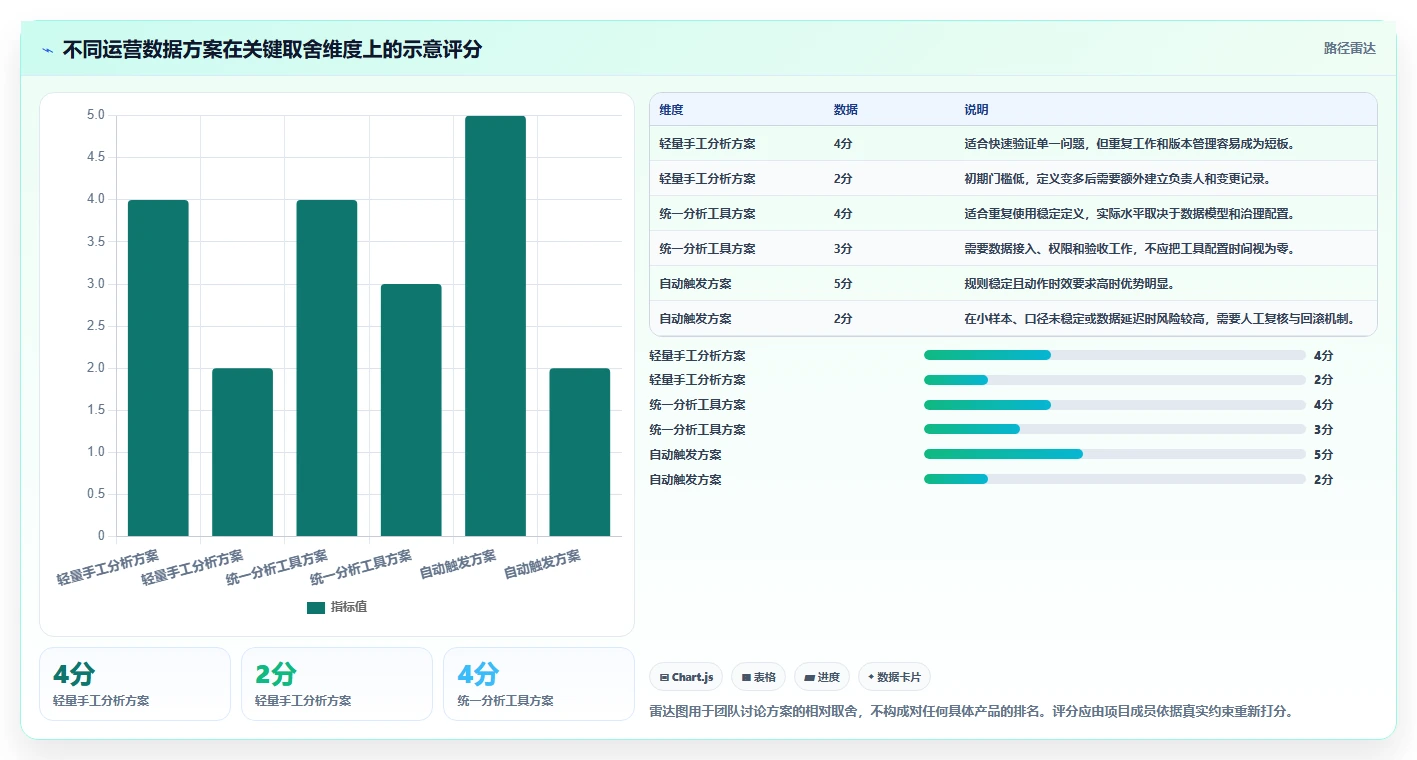Click the 统一分析工具方案 chart bar at value 3.0

pyautogui.click(x=411, y=410)
